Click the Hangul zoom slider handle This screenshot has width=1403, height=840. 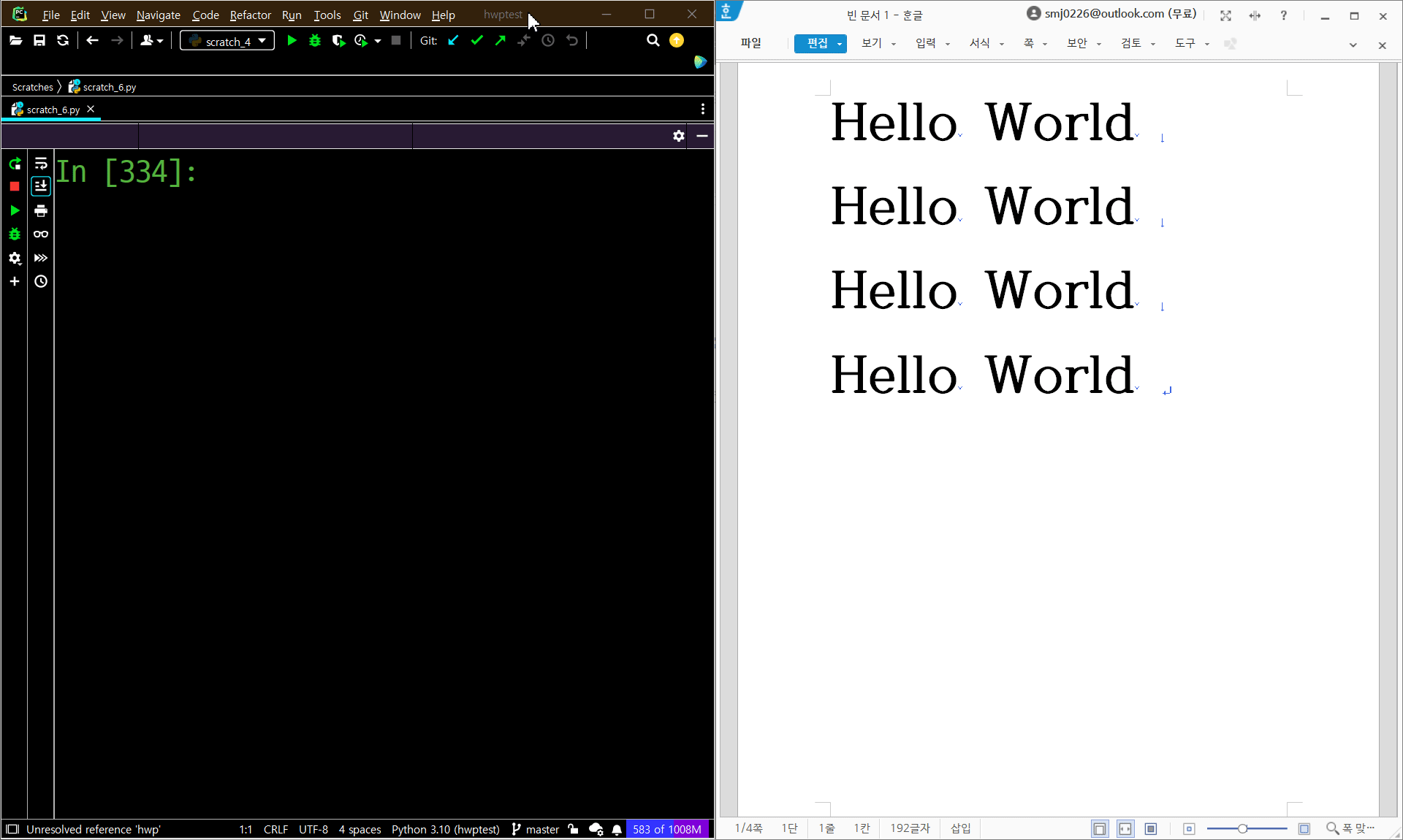click(x=1242, y=828)
